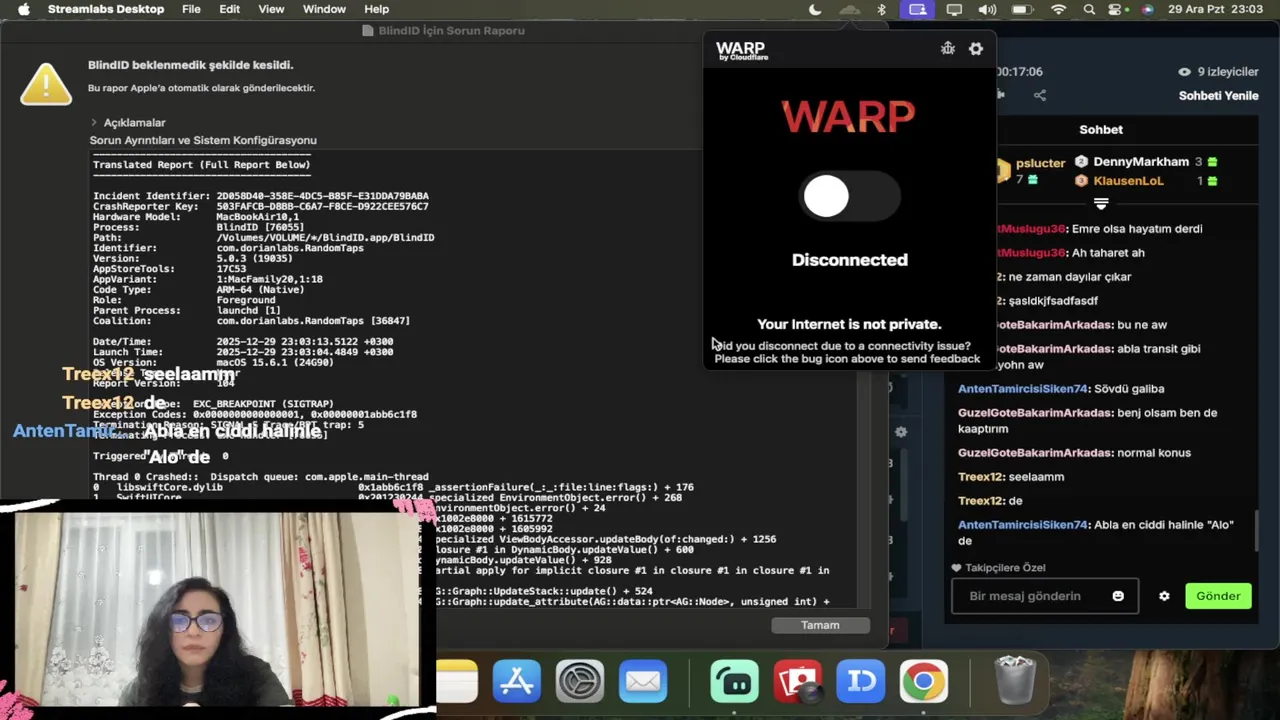1280x720 pixels.
Task: Open Bluetooth menu bar icon
Action: [882, 10]
